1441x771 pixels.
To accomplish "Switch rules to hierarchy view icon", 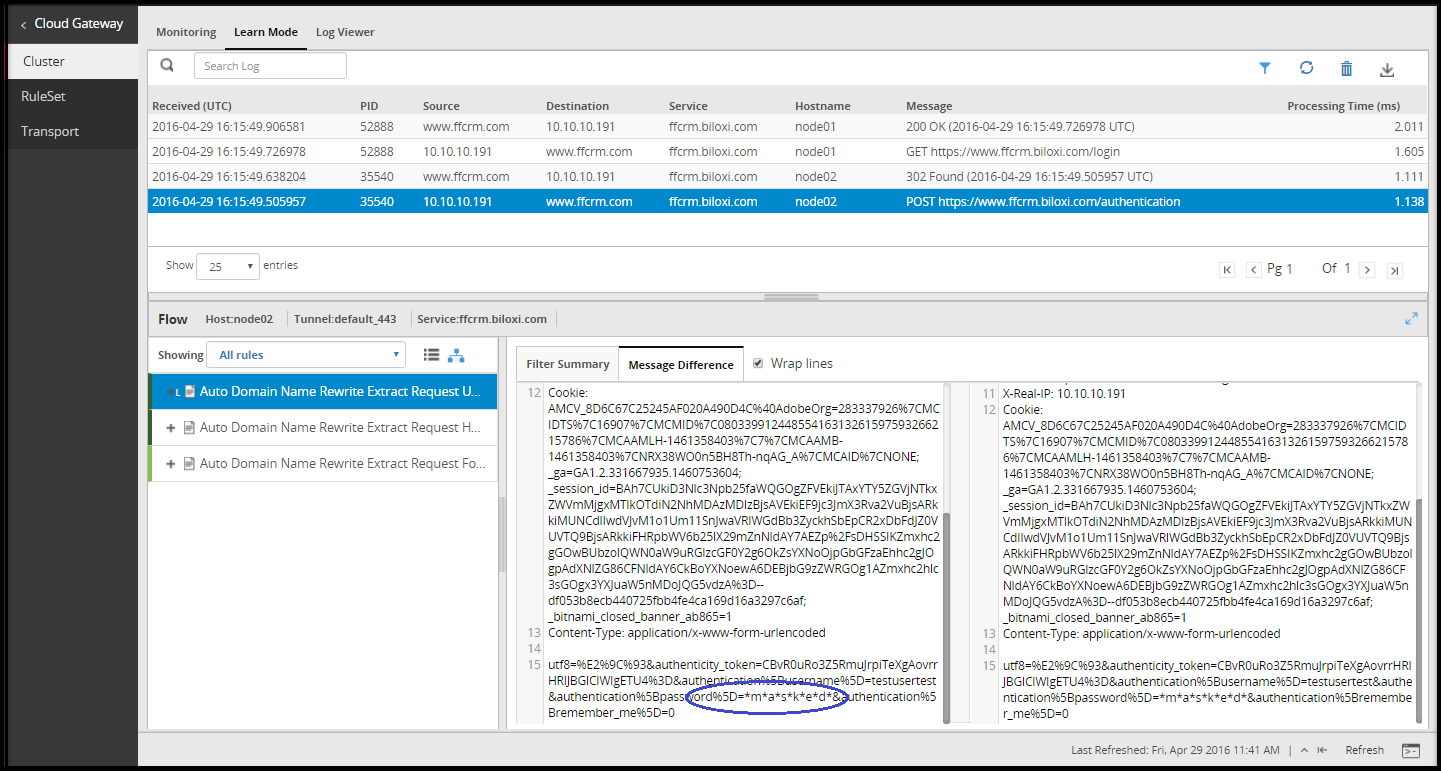I will 457,355.
